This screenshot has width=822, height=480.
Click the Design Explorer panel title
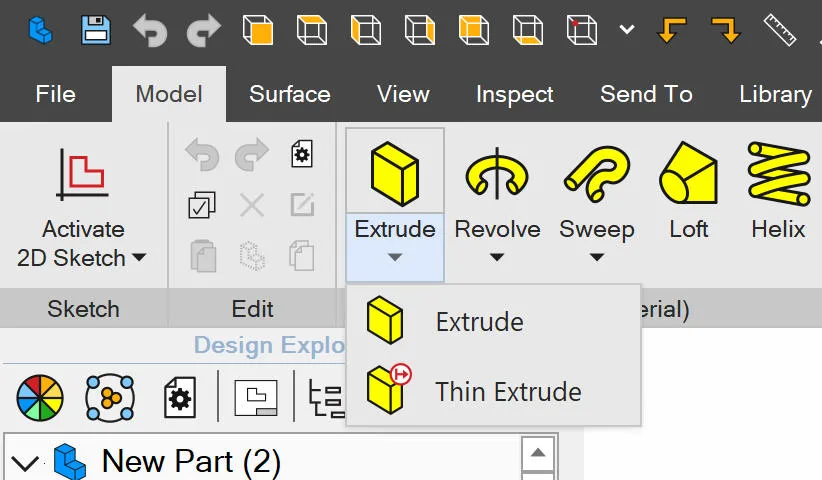269,345
